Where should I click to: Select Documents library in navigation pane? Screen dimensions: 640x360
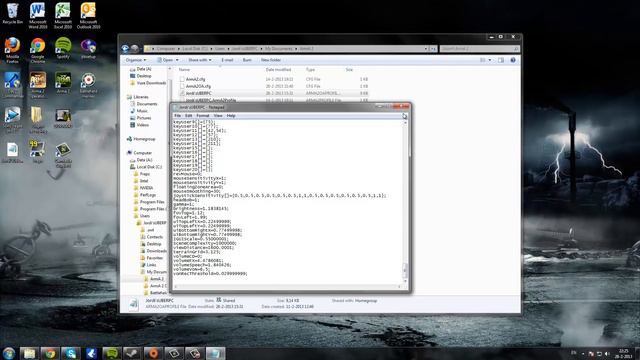coord(147,104)
